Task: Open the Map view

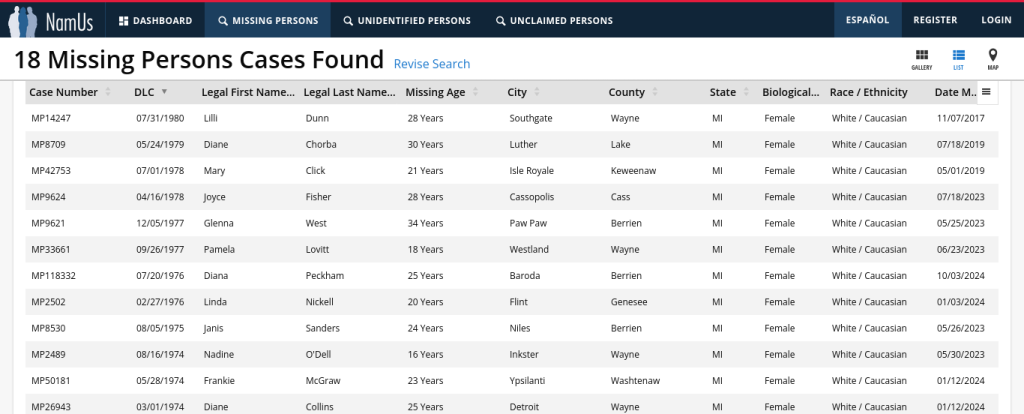Action: [x=992, y=59]
